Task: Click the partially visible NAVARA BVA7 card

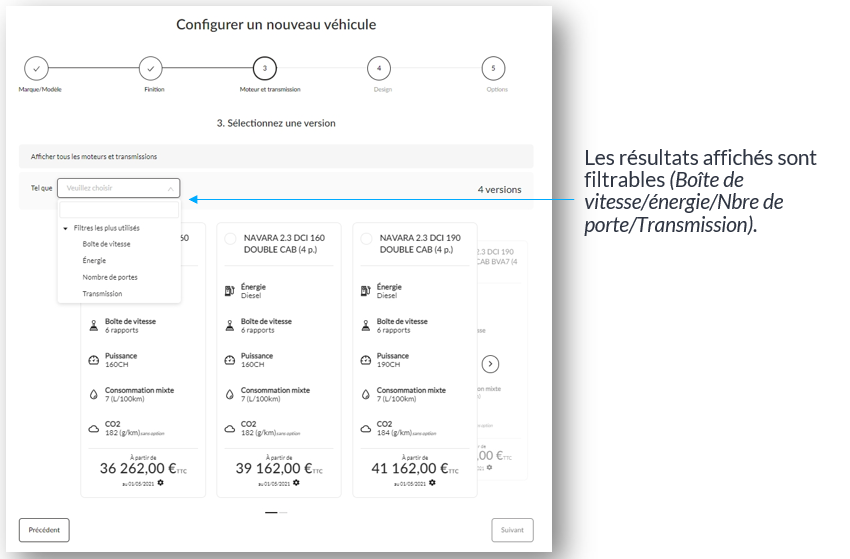Action: [502, 361]
